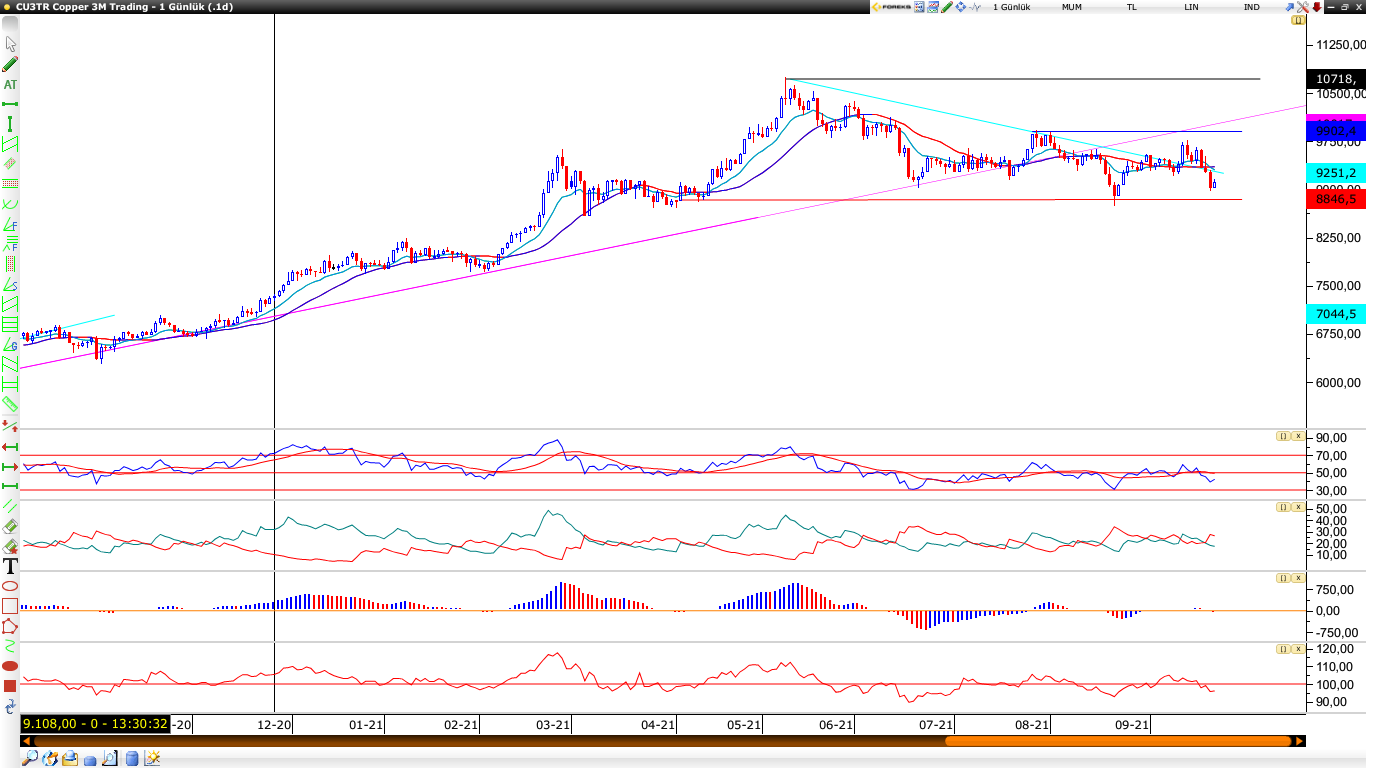1380x768 pixels.
Task: Click the blue crosshair move icon in title bar
Action: click(x=961, y=7)
